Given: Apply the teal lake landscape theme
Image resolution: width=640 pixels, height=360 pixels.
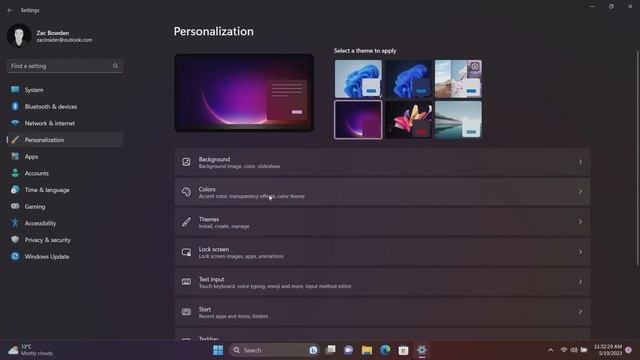Looking at the screenshot, I should pos(458,120).
